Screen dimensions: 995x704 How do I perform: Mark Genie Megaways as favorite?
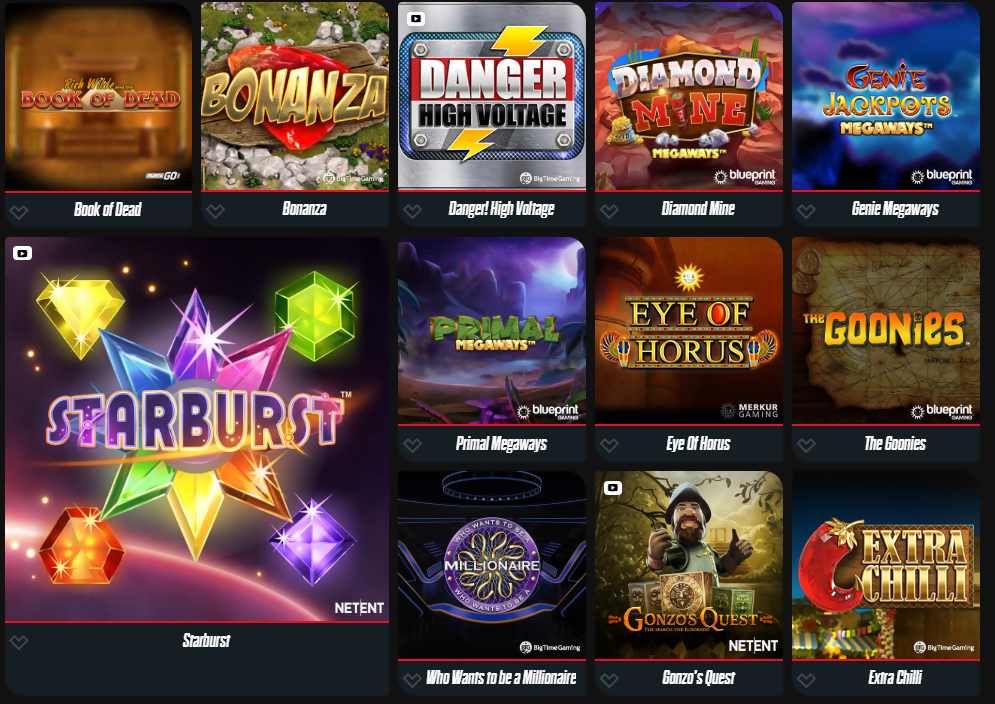tap(807, 211)
